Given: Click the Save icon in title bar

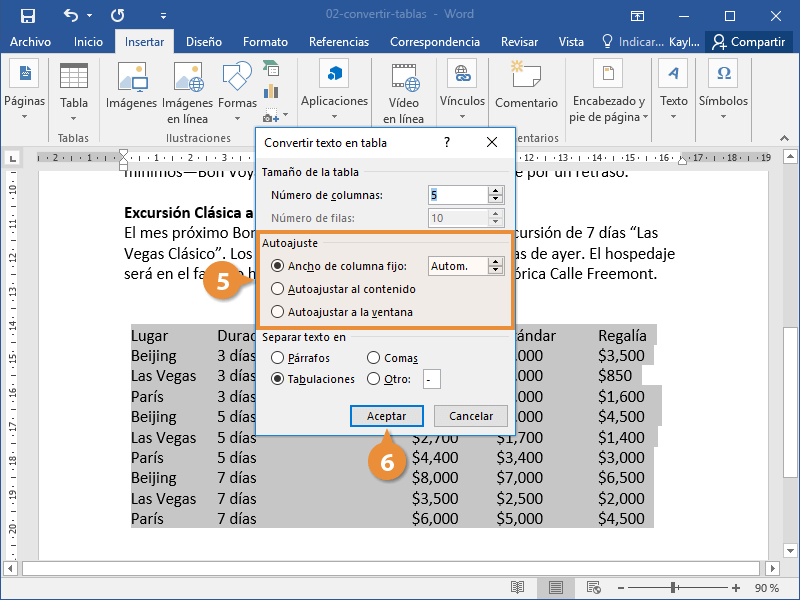Looking at the screenshot, I should pyautogui.click(x=27, y=15).
